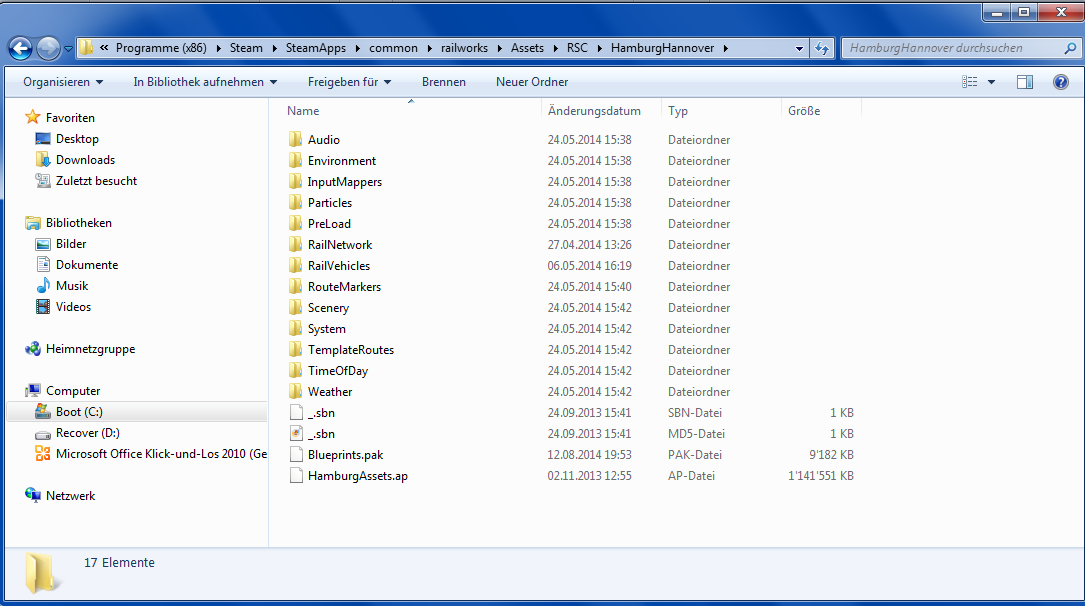Select the Environment folder icon
Screen dimensions: 1085x606
[295, 160]
